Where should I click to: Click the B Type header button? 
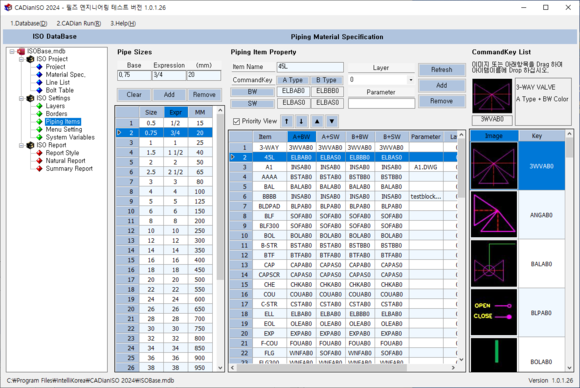[326, 80]
